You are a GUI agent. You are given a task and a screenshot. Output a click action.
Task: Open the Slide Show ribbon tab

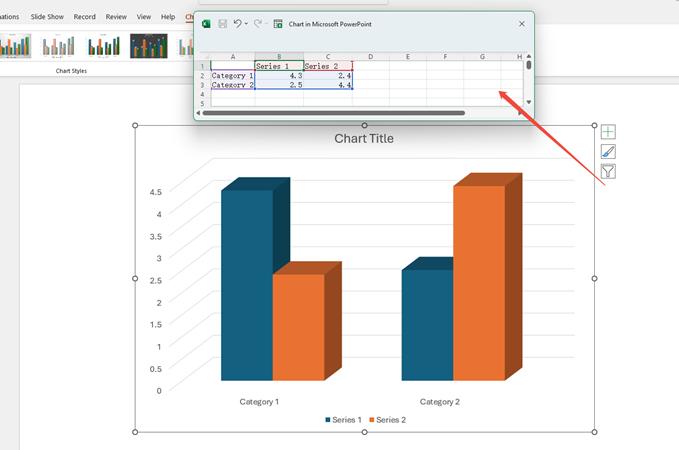[47, 17]
